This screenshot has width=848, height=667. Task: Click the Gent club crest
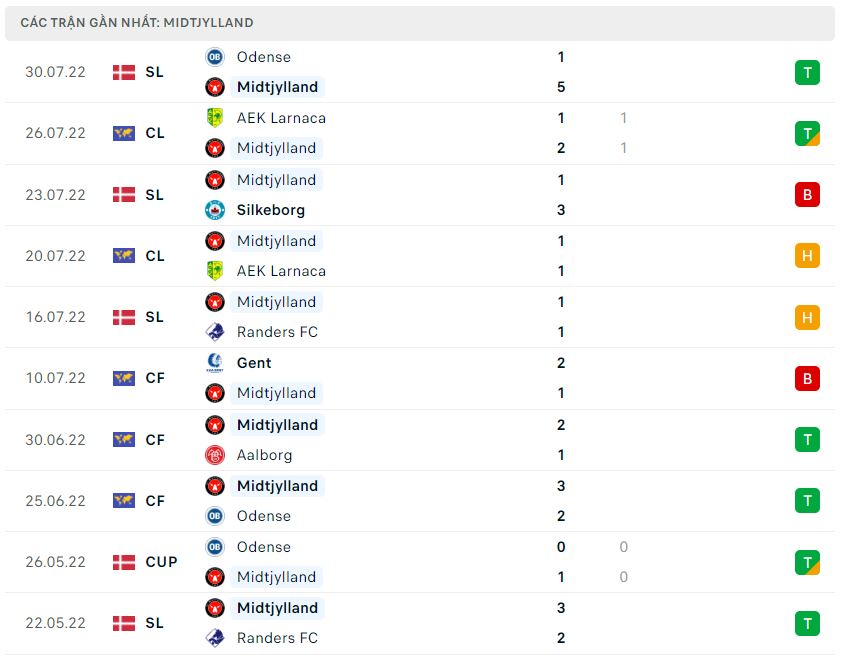pos(214,363)
